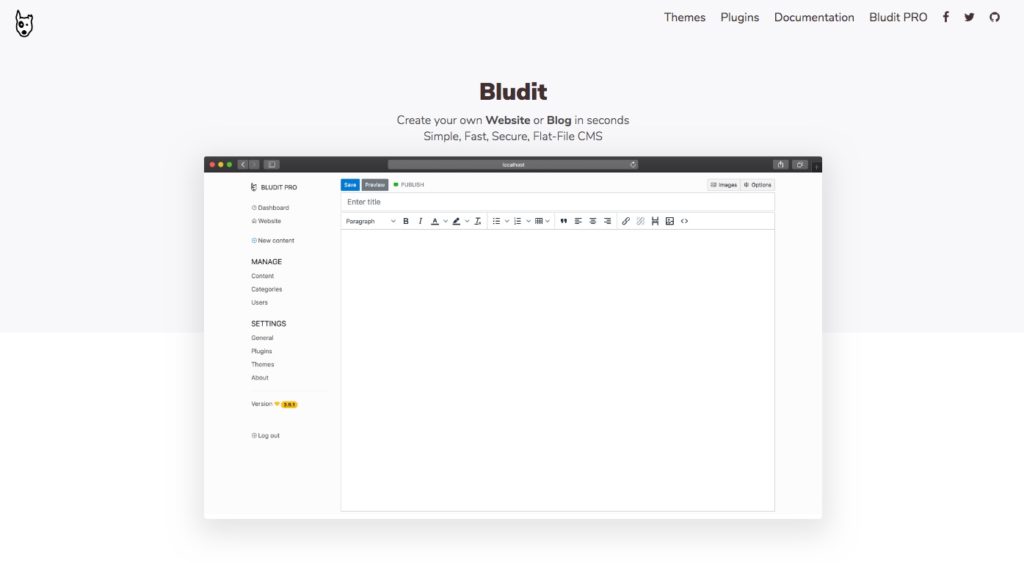Click the clear formatting icon

click(x=477, y=221)
